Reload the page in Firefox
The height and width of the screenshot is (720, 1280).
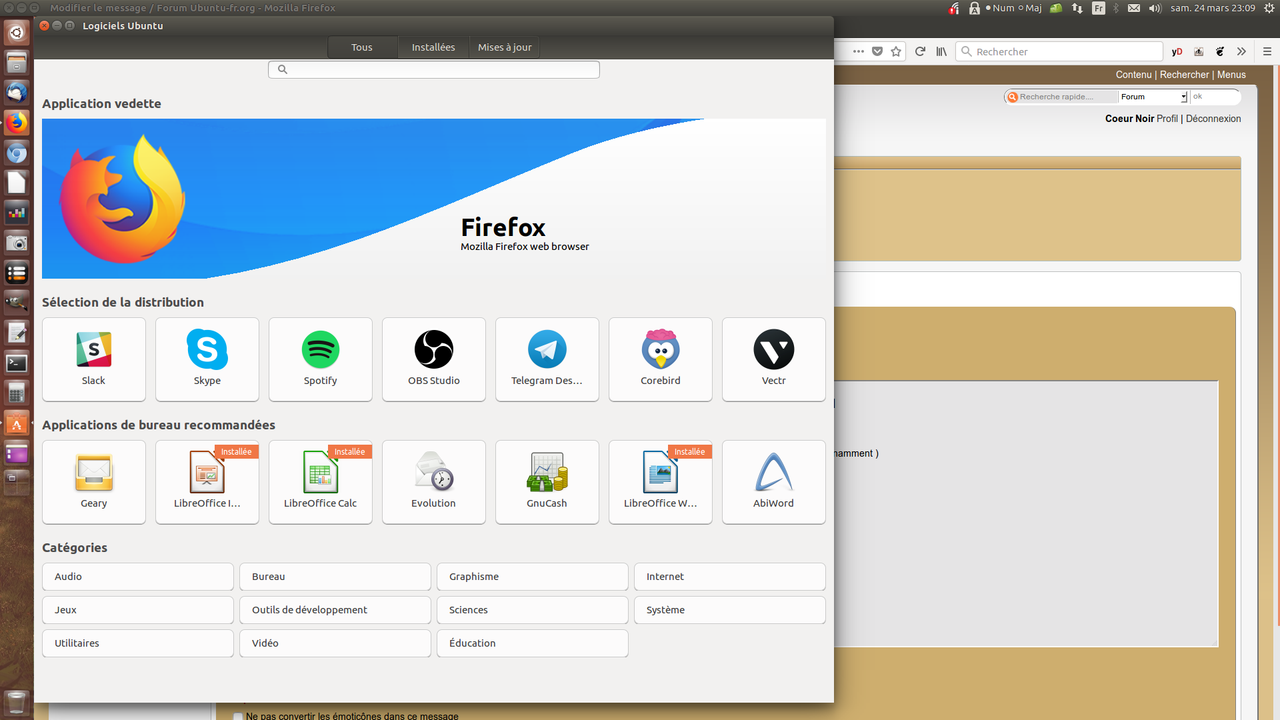[x=920, y=51]
